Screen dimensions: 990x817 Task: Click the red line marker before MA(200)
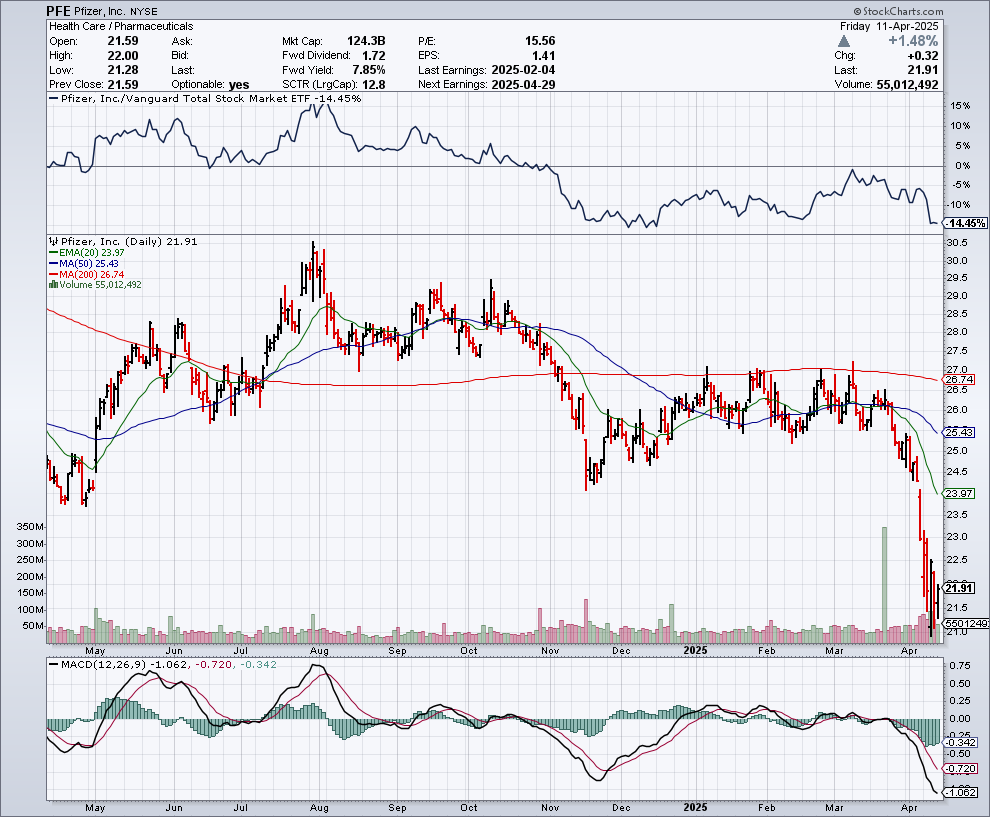pyautogui.click(x=54, y=274)
